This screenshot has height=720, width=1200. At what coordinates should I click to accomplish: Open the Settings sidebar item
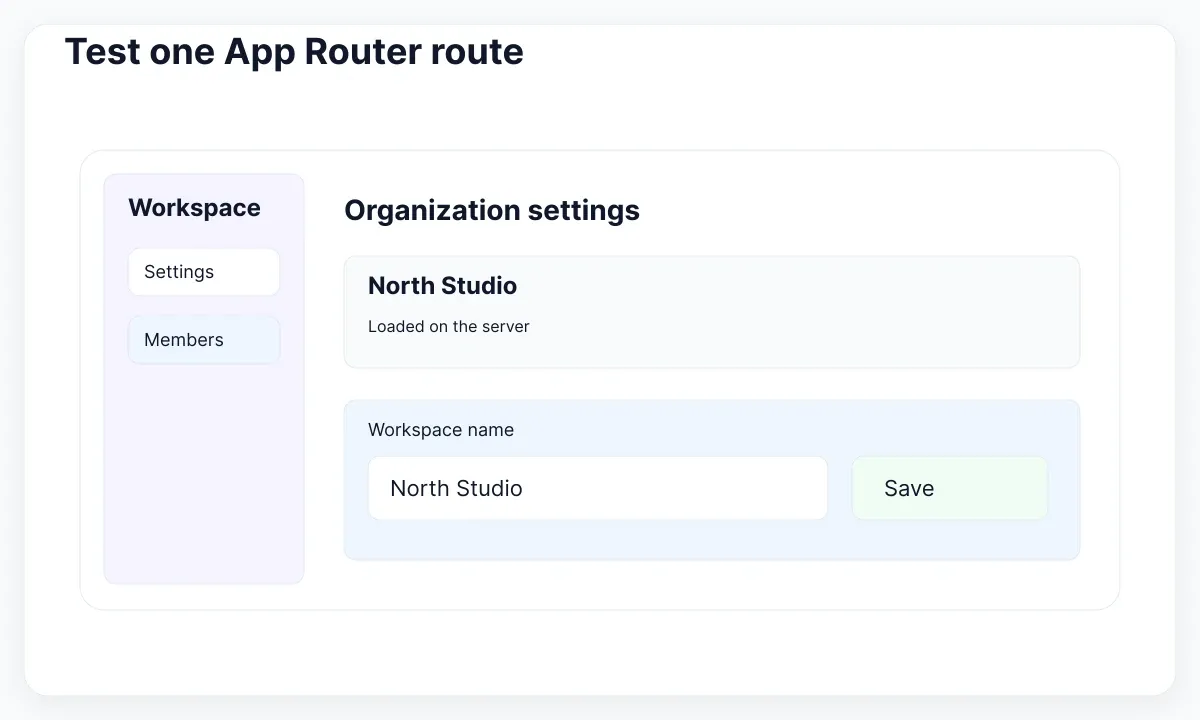tap(204, 272)
